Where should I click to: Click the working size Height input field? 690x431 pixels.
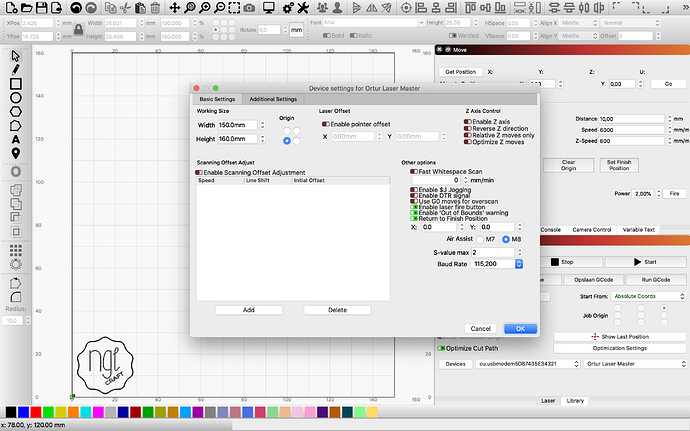point(237,139)
